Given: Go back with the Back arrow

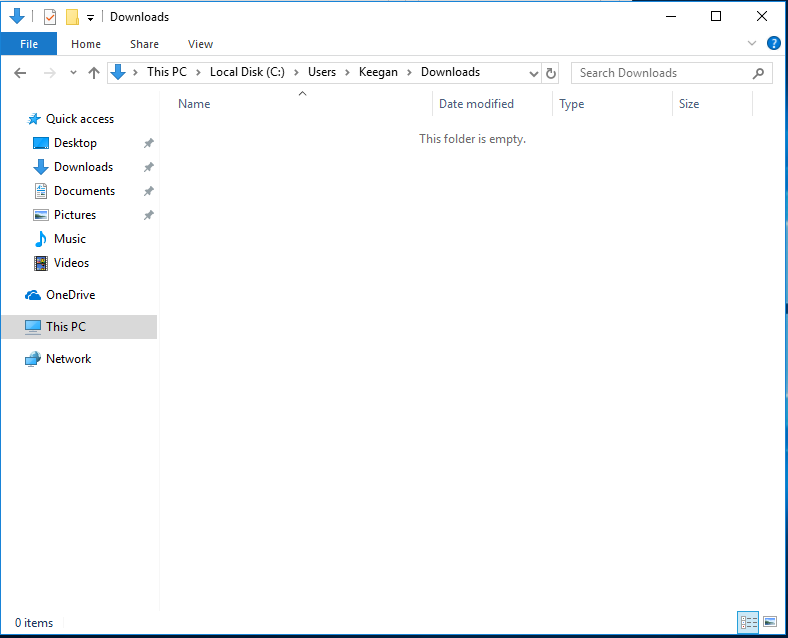Looking at the screenshot, I should click(20, 73).
